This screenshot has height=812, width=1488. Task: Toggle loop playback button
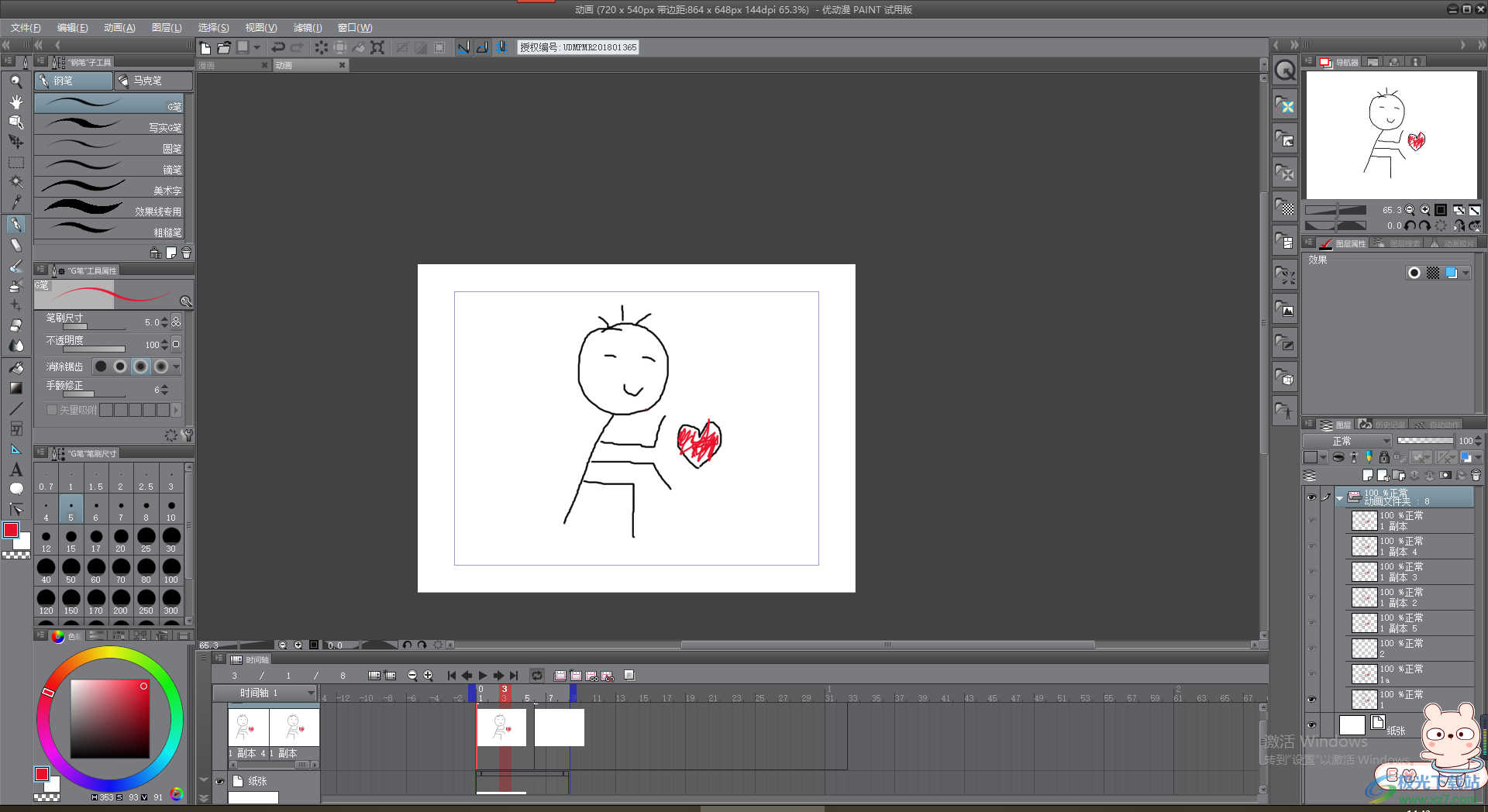click(536, 676)
